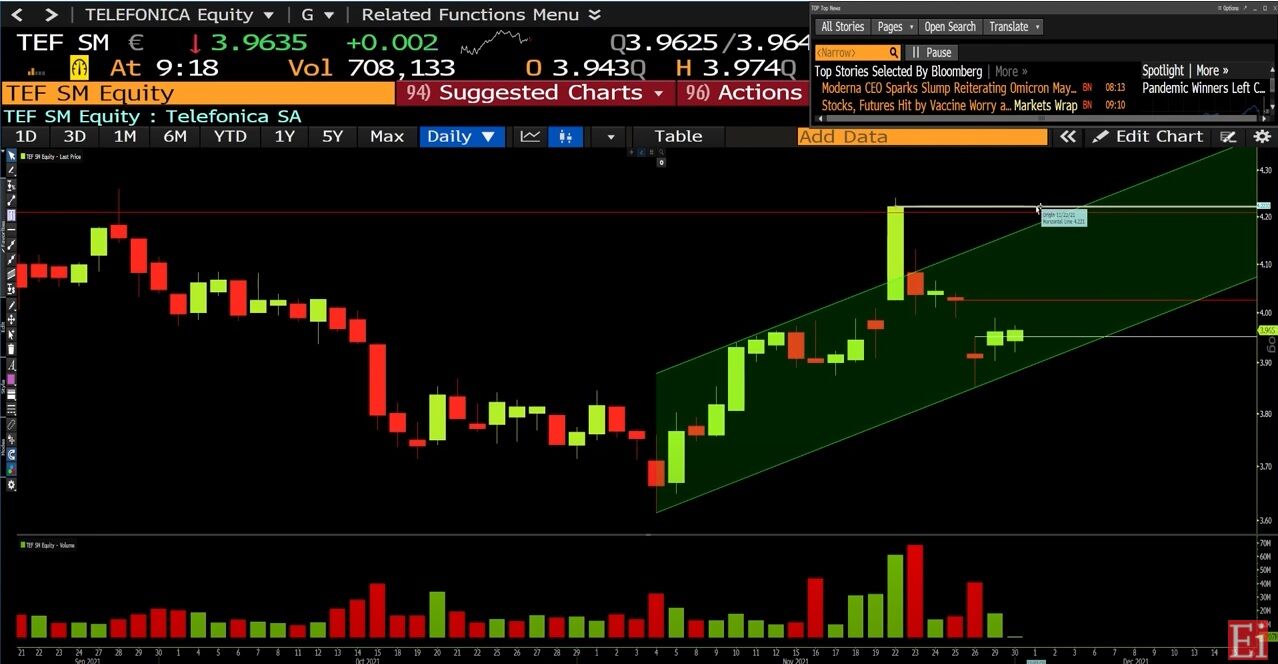Select the Max time range
The height and width of the screenshot is (664, 1278).
tap(387, 137)
